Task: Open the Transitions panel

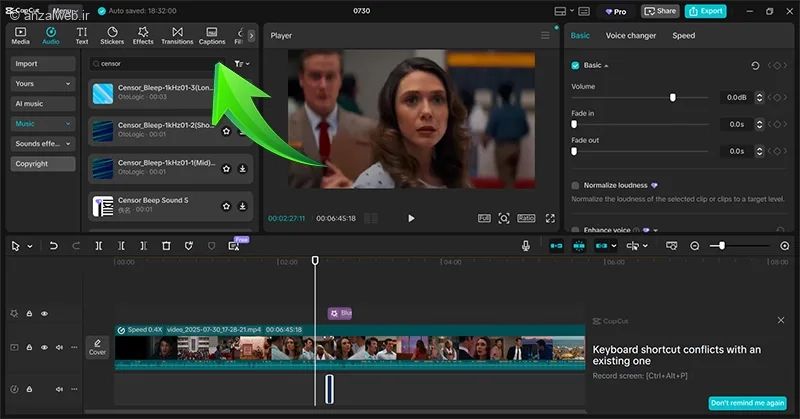Action: pos(177,36)
